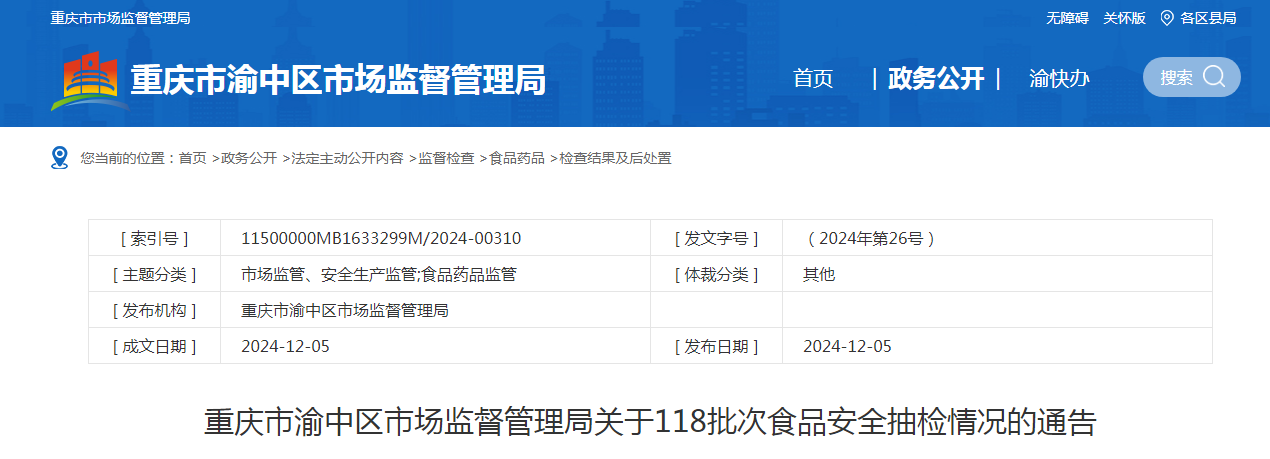
Task: Click the location pin icon beside 各区县局
Action: coord(1167,18)
